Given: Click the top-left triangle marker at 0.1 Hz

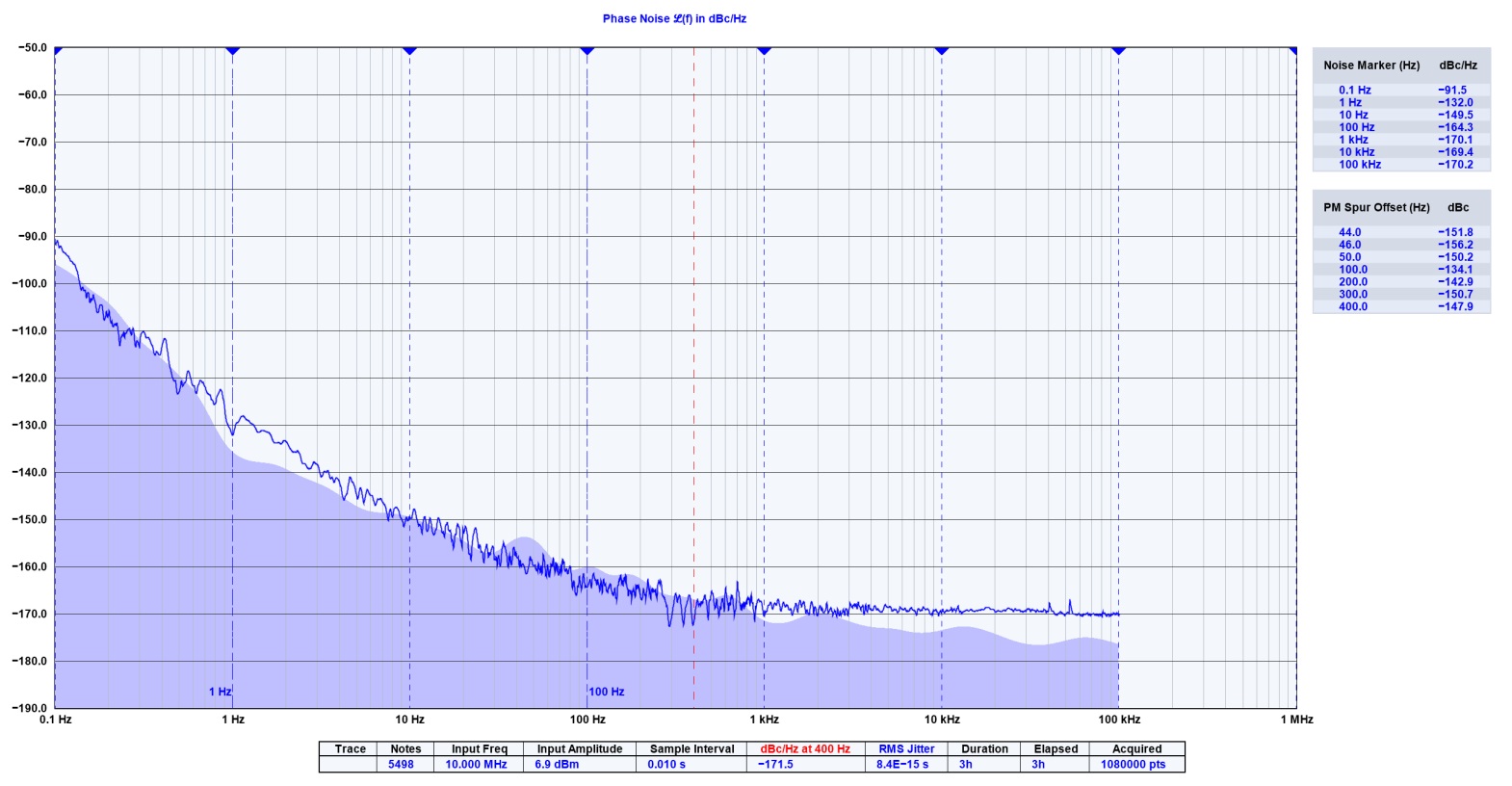Looking at the screenshot, I should tap(58, 50).
